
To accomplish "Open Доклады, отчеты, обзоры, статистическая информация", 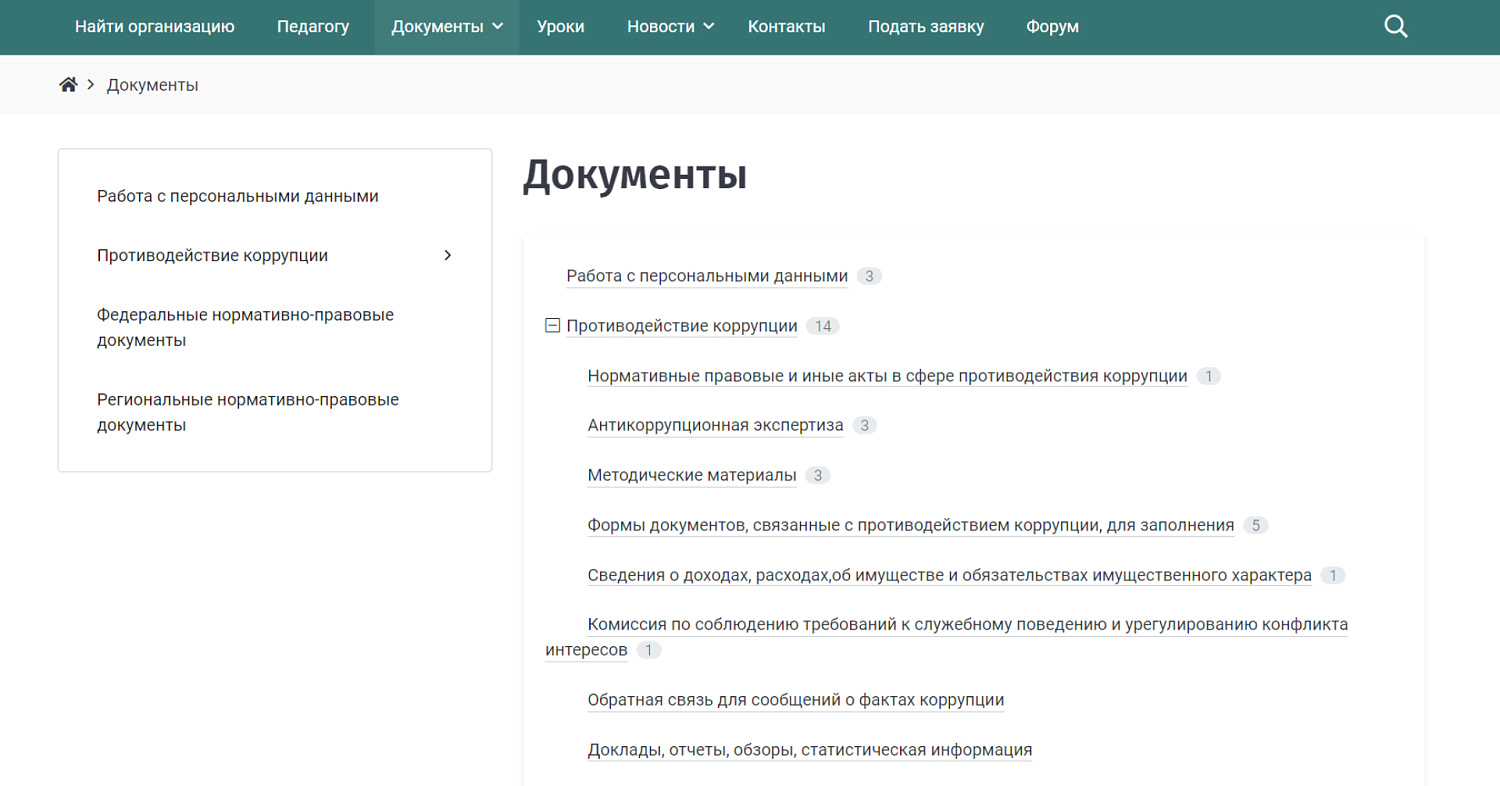I will [809, 750].
